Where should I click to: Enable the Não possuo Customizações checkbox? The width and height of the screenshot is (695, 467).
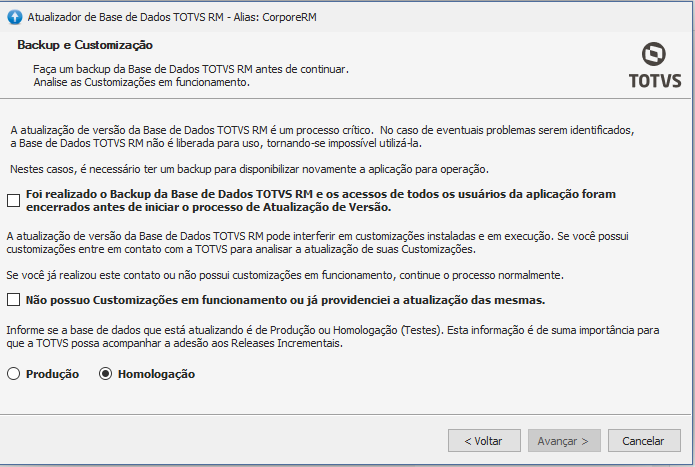[14, 300]
